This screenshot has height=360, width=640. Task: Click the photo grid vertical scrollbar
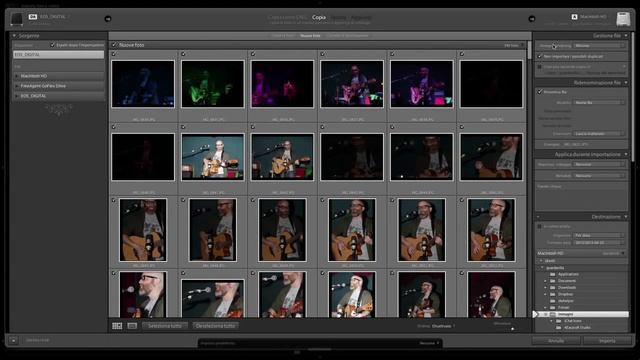point(529,50)
